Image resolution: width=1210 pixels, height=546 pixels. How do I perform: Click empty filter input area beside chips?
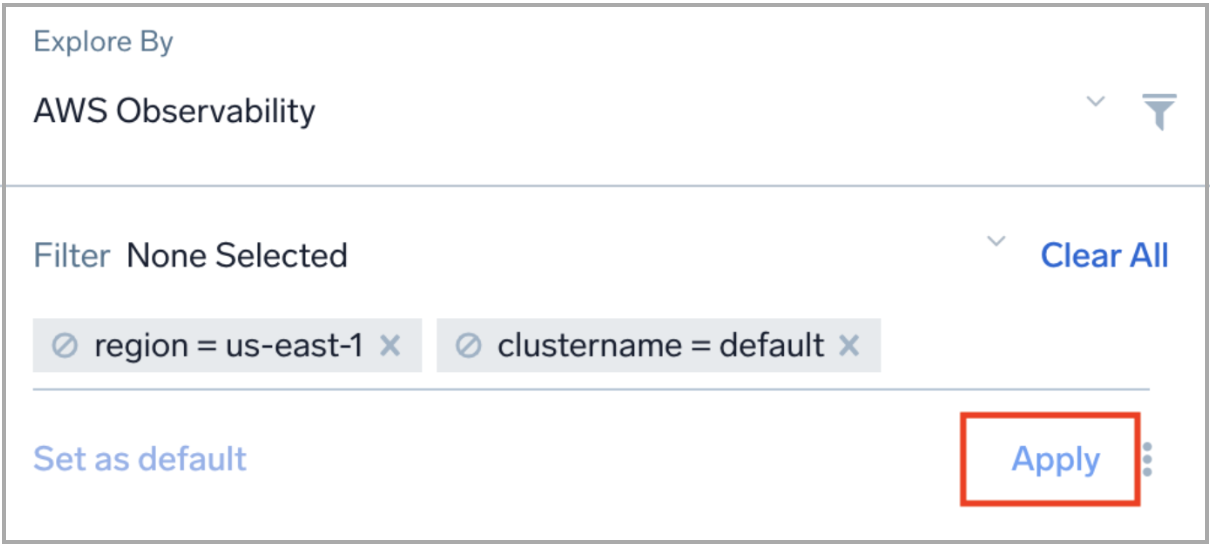point(1010,348)
